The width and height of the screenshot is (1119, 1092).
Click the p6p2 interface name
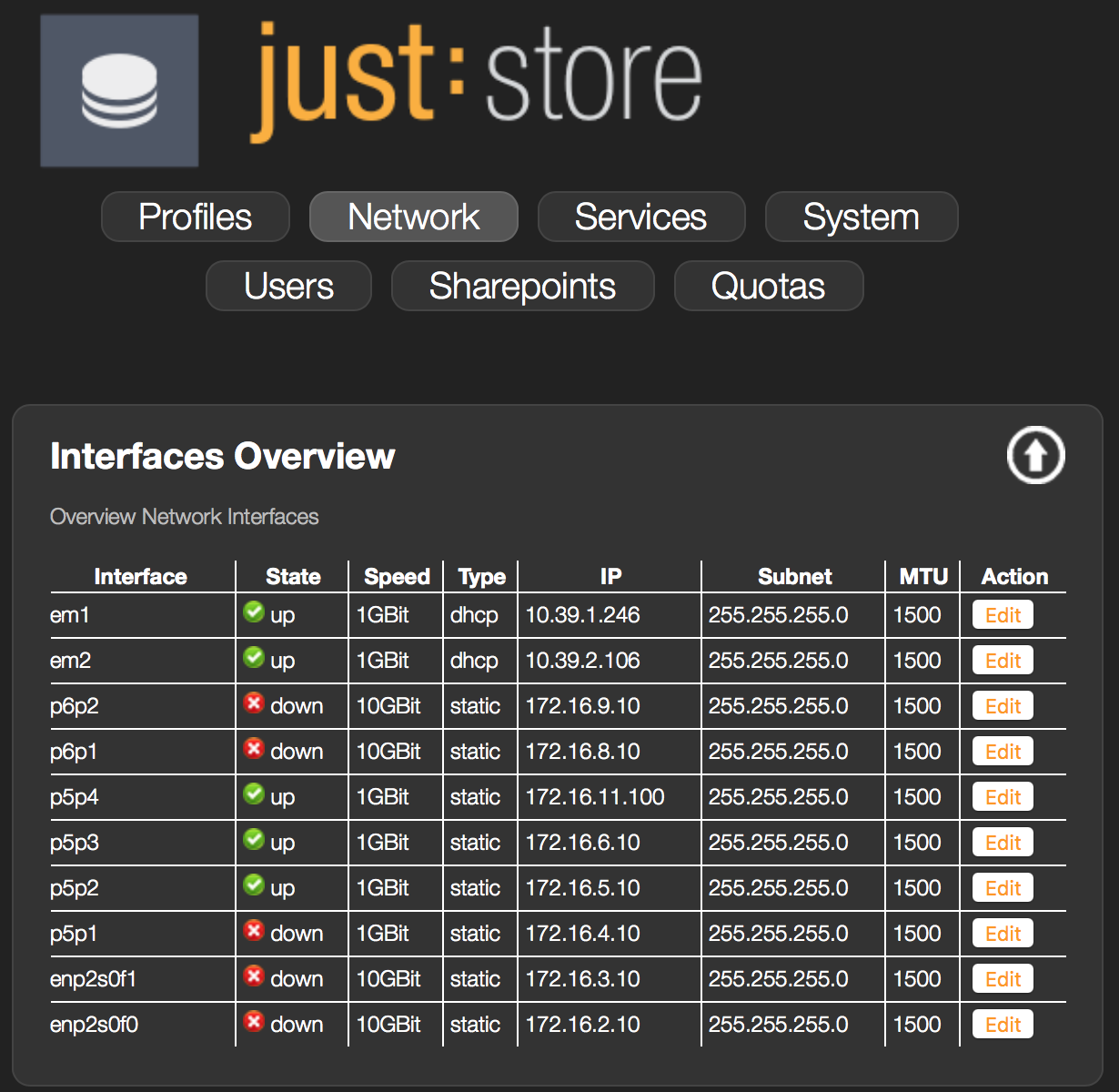tap(75, 707)
